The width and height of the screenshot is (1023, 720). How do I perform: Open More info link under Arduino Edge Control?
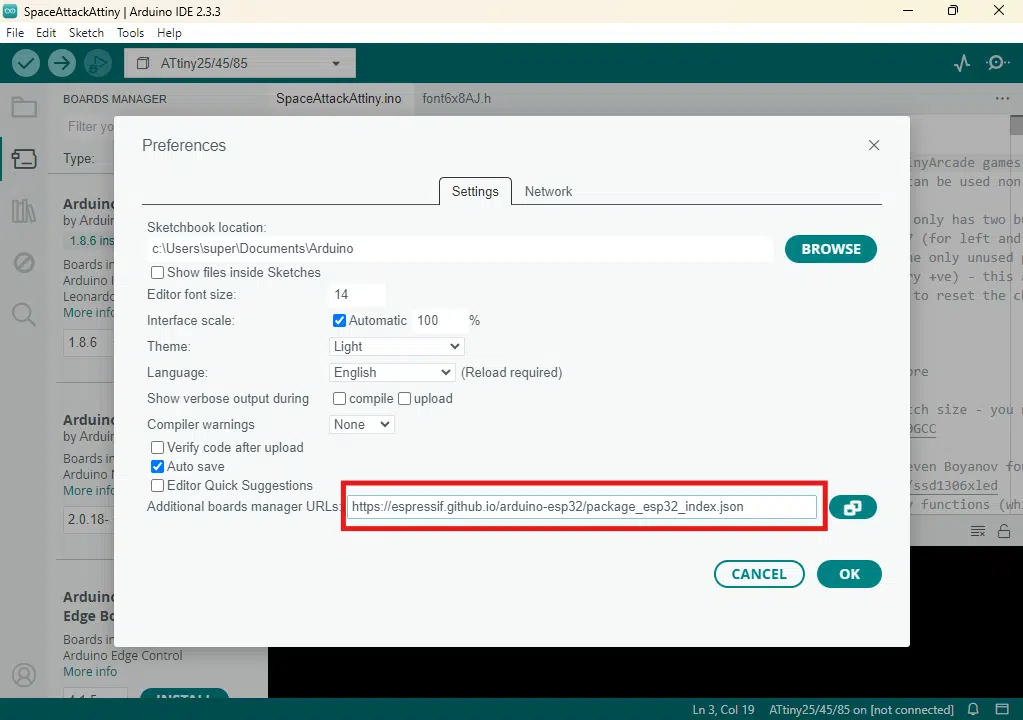tap(90, 672)
